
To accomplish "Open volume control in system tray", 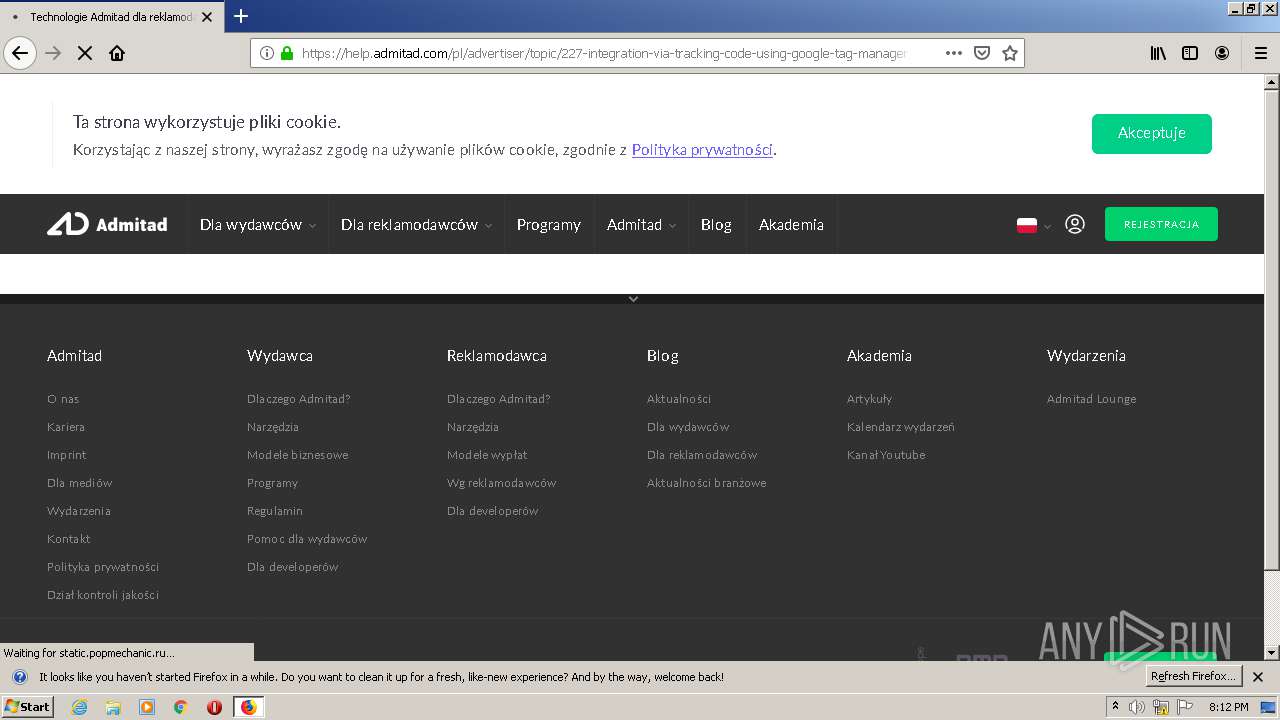I will 1137,707.
